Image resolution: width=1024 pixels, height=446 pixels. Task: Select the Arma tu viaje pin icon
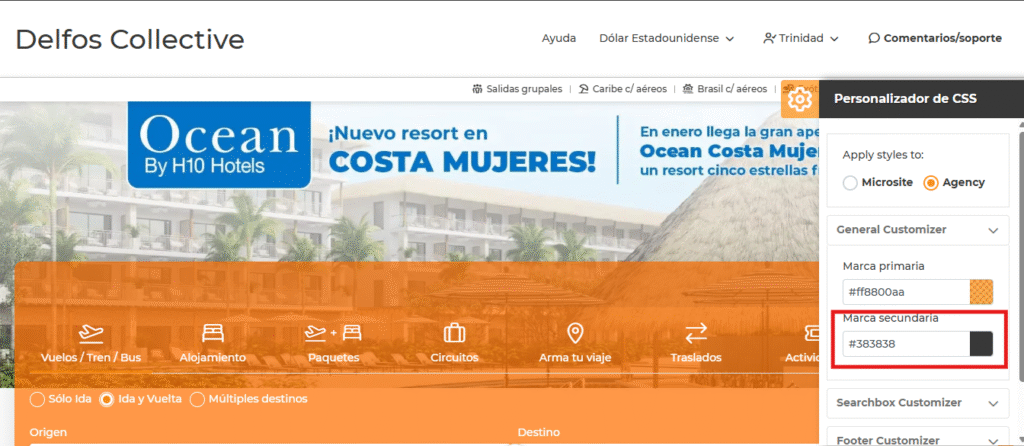click(575, 332)
